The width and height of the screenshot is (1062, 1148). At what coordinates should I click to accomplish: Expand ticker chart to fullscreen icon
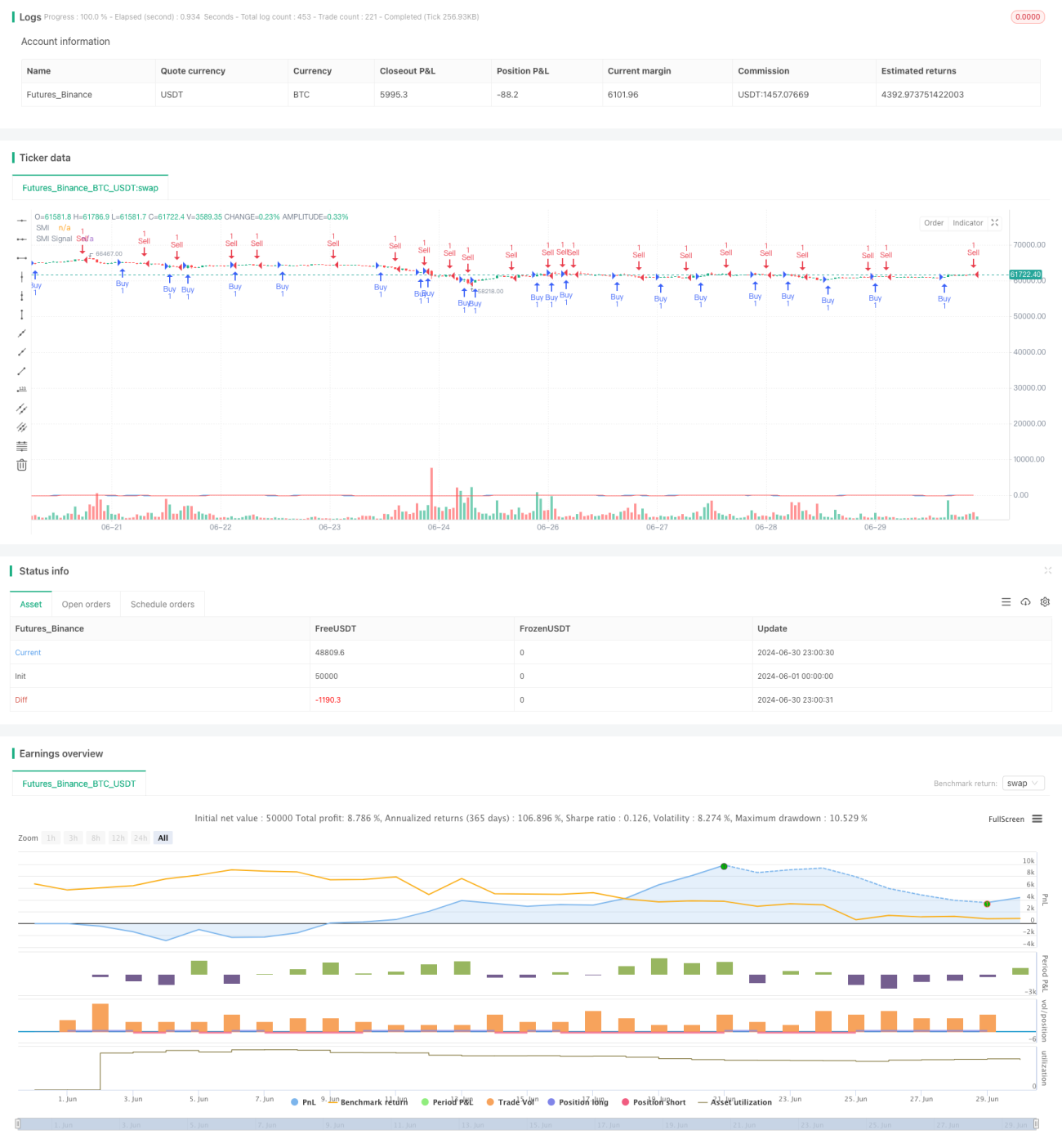995,222
